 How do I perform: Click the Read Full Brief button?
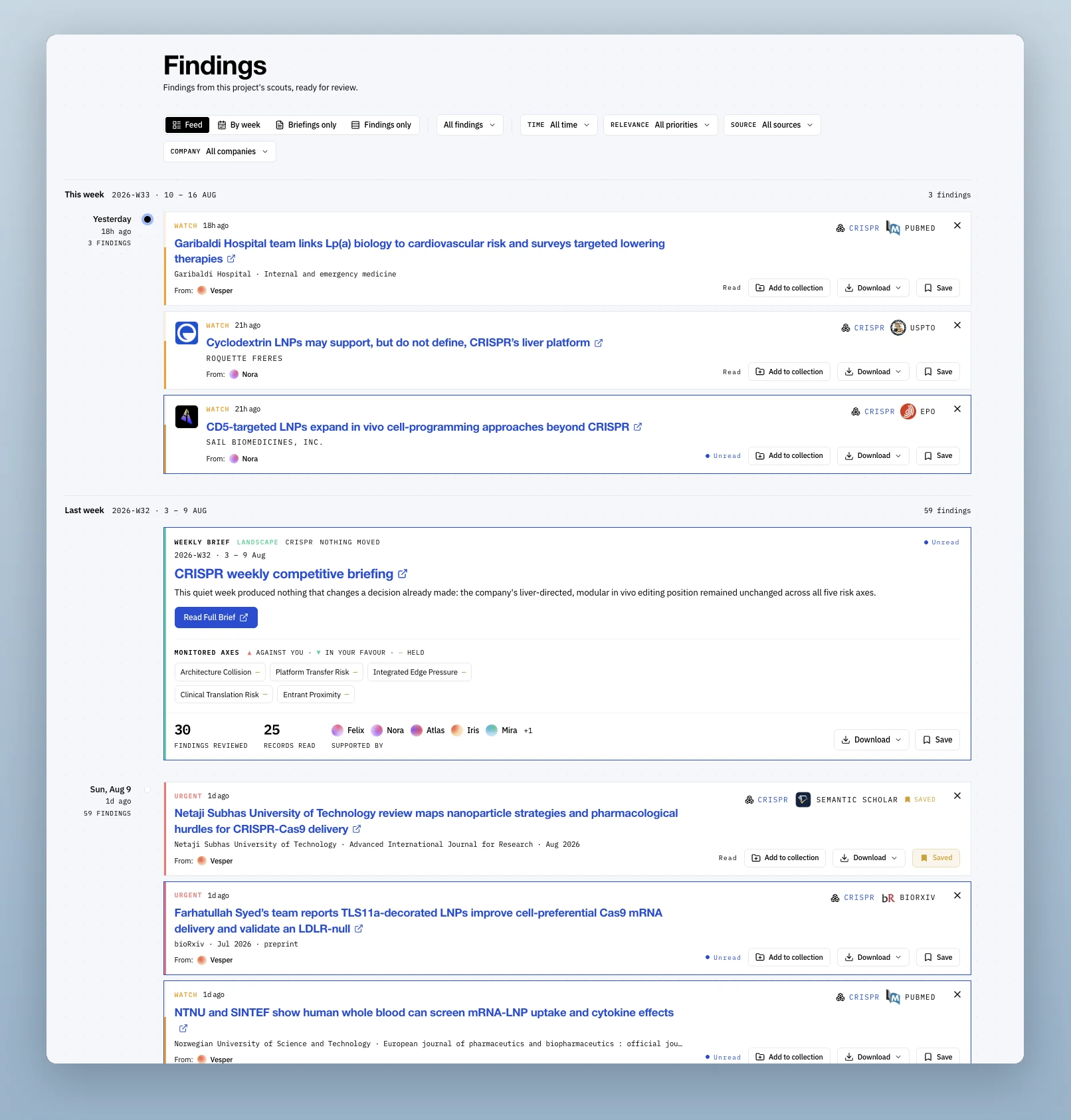click(216, 617)
